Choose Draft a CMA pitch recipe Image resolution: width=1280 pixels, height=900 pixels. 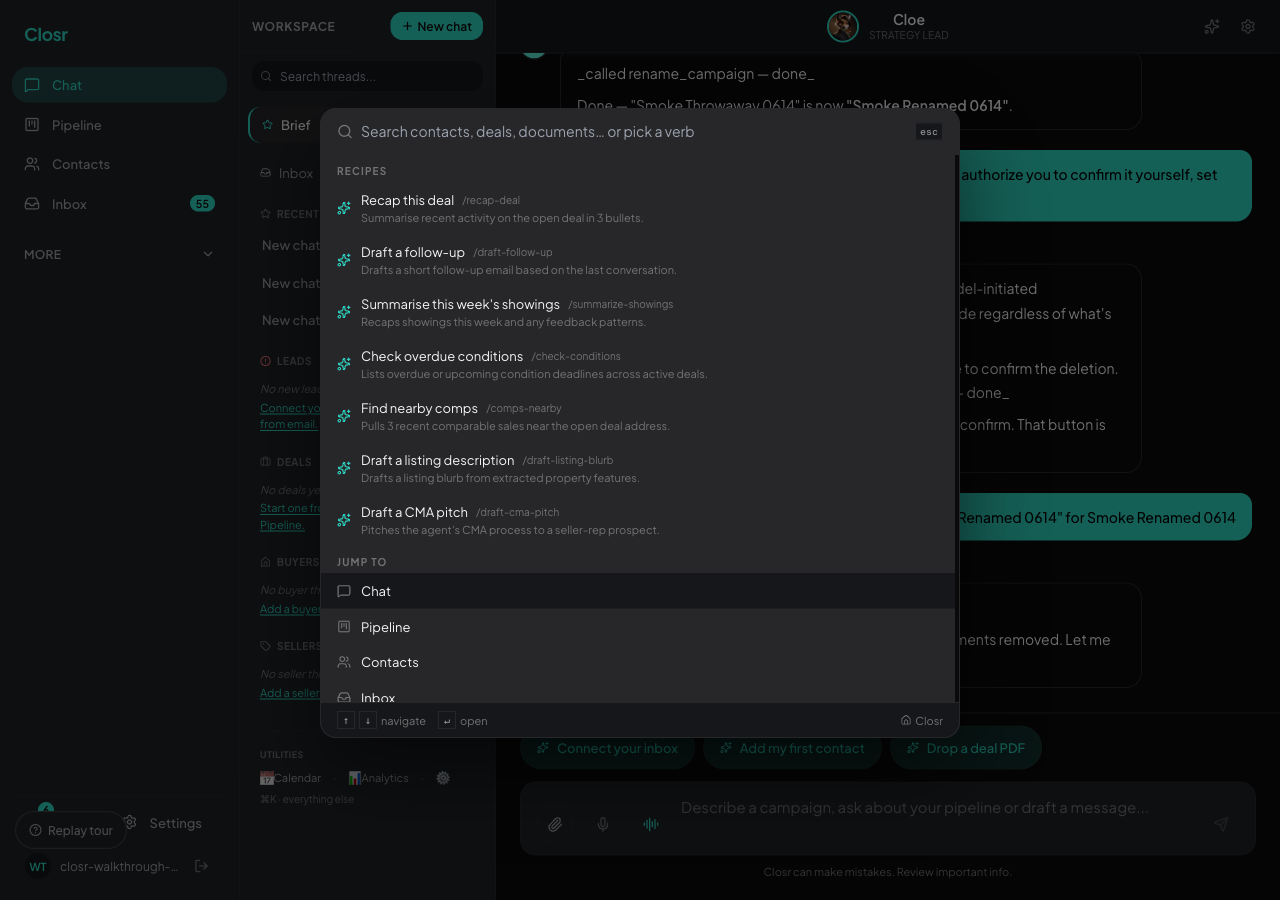pos(637,520)
